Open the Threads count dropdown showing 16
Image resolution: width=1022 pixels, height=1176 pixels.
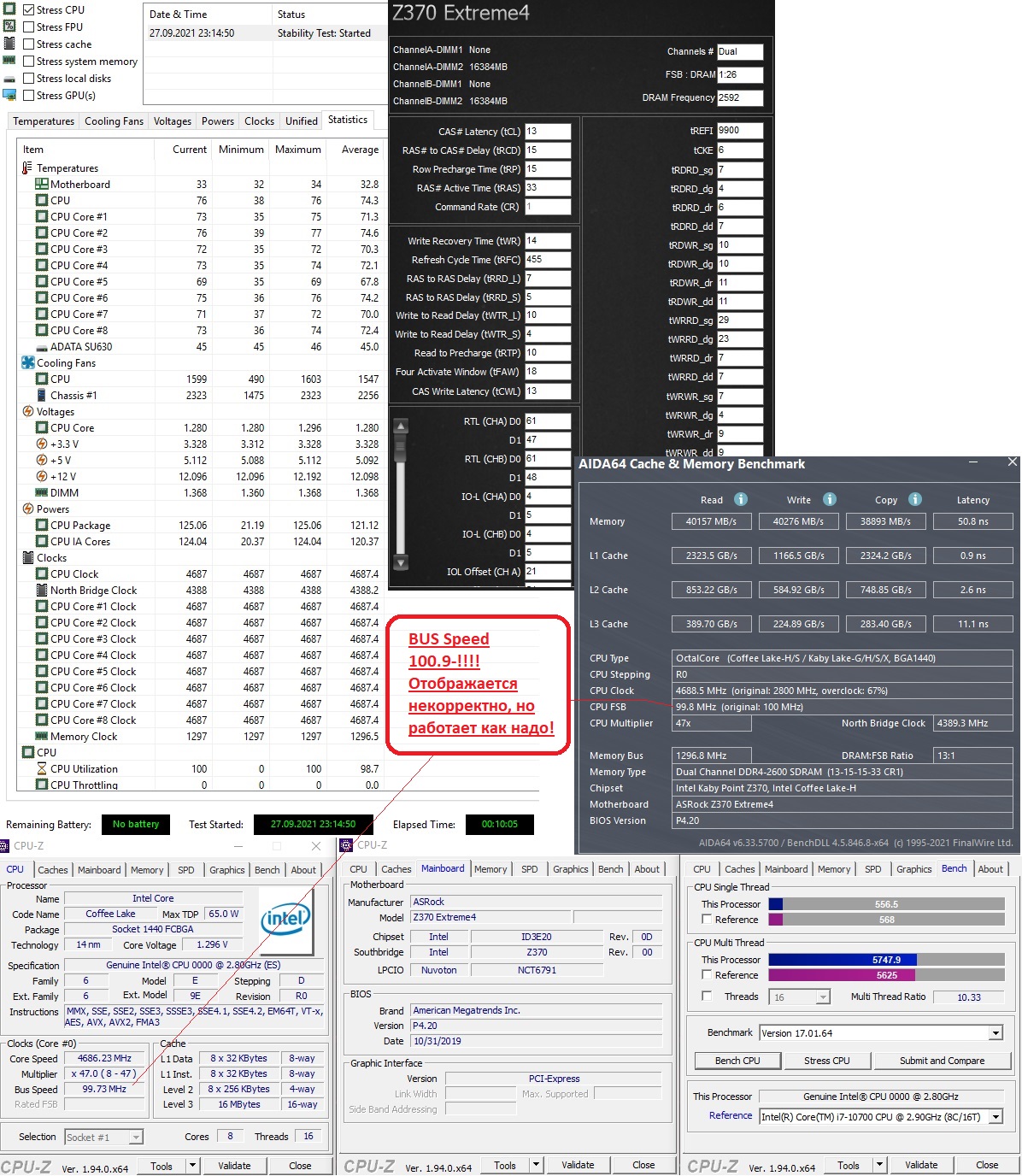(x=822, y=997)
